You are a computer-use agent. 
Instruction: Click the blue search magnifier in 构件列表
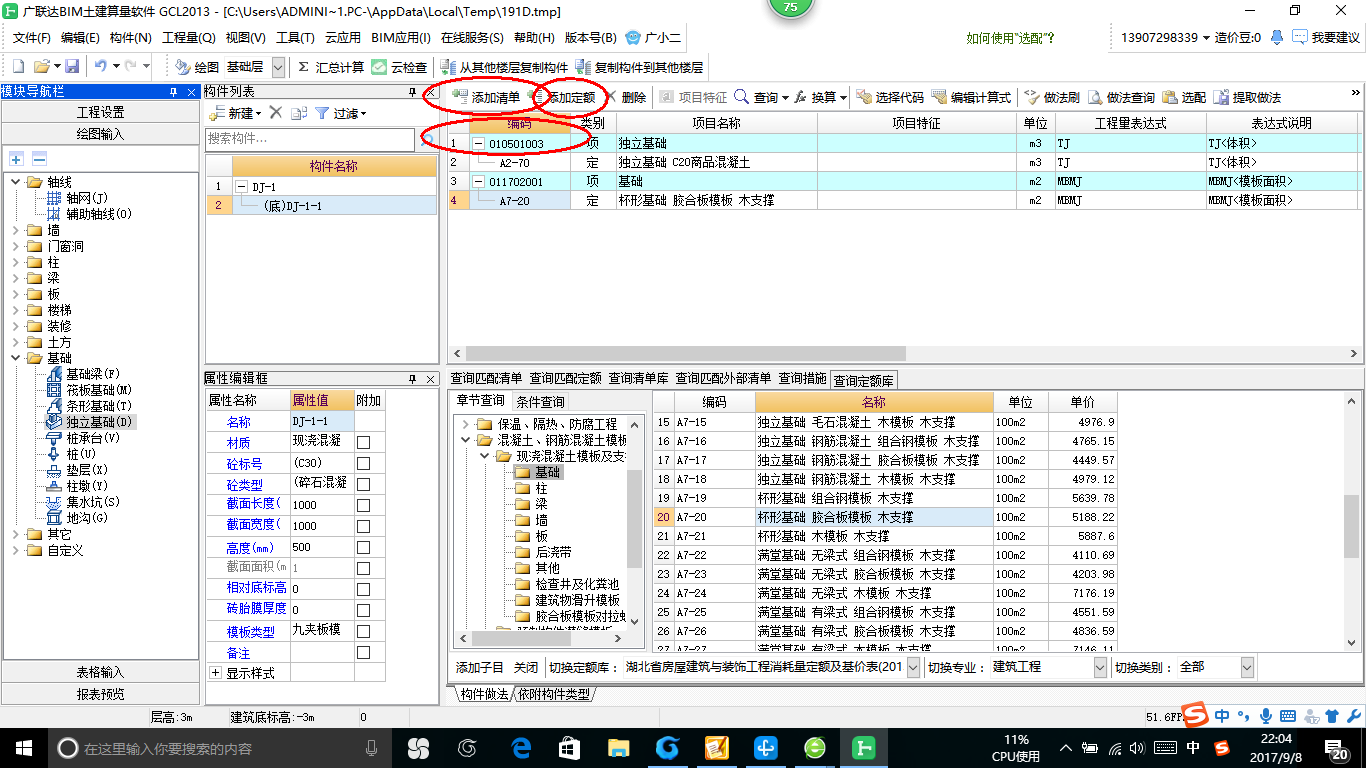[x=427, y=139]
